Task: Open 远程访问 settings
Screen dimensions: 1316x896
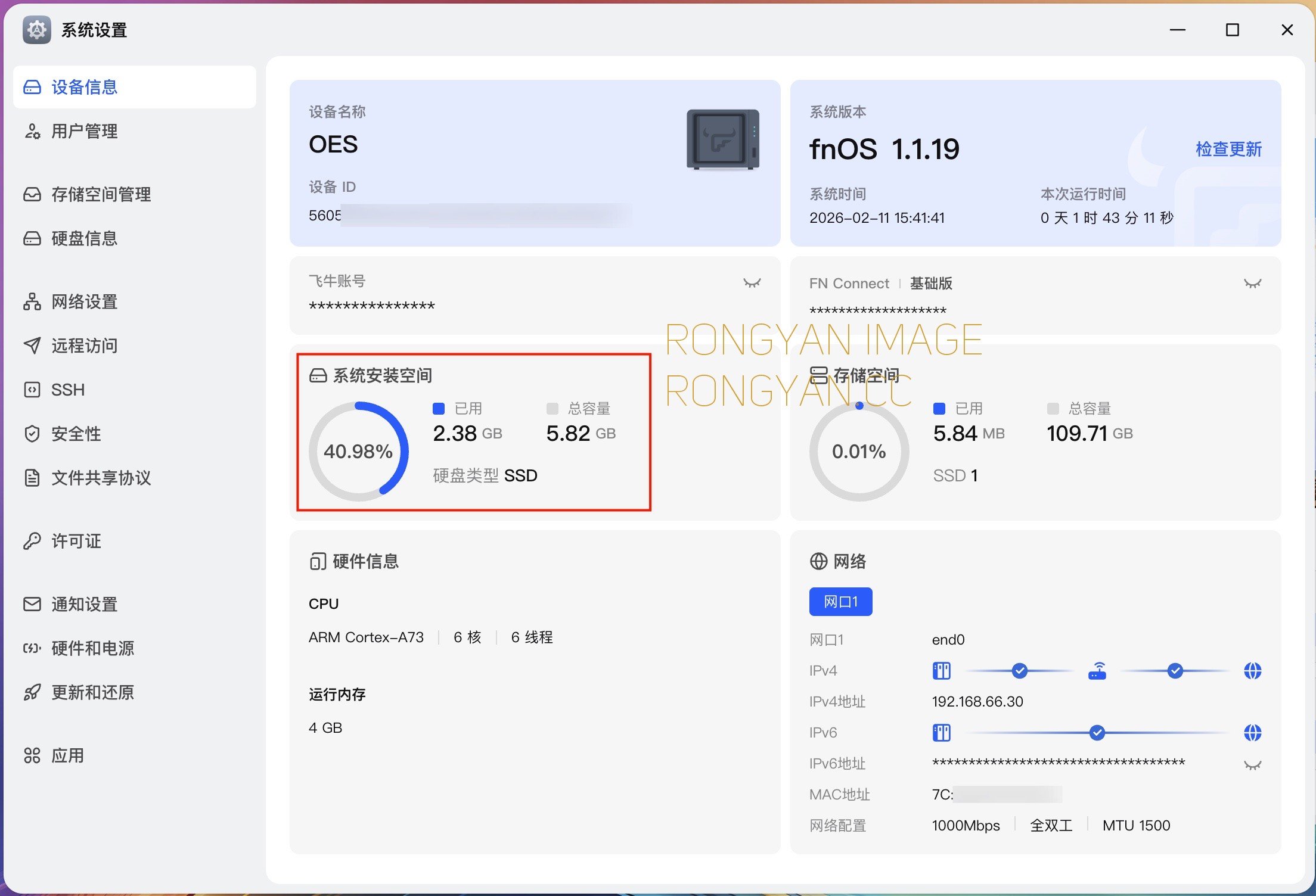Action: click(135, 346)
